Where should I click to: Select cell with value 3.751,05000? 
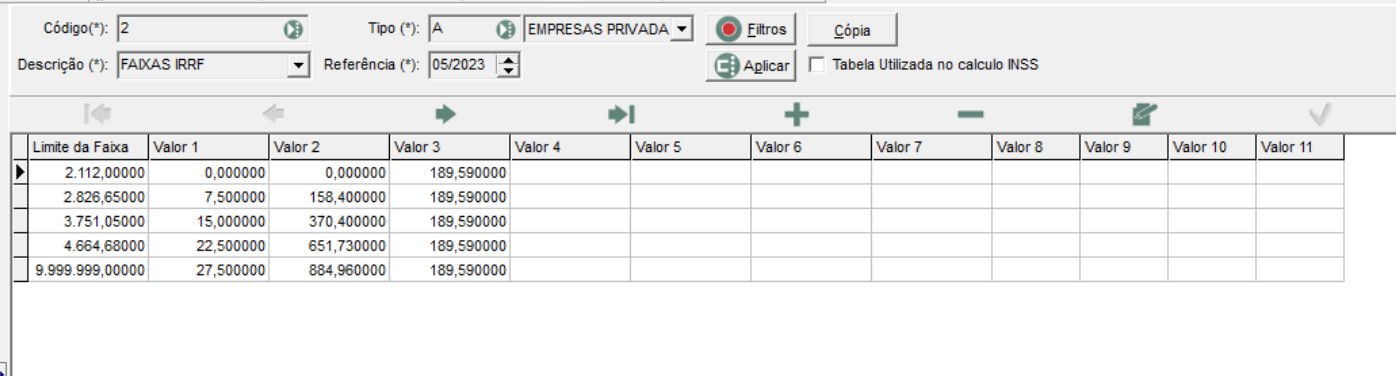point(89,221)
